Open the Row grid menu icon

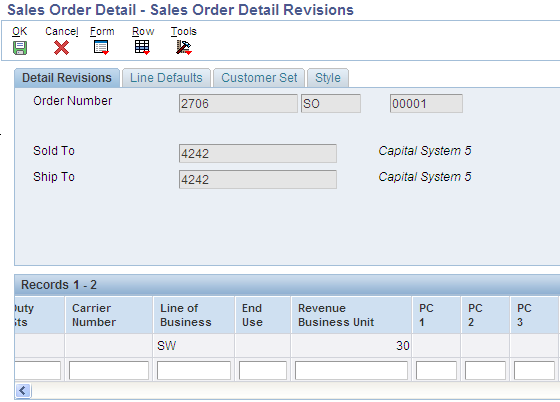point(142,47)
